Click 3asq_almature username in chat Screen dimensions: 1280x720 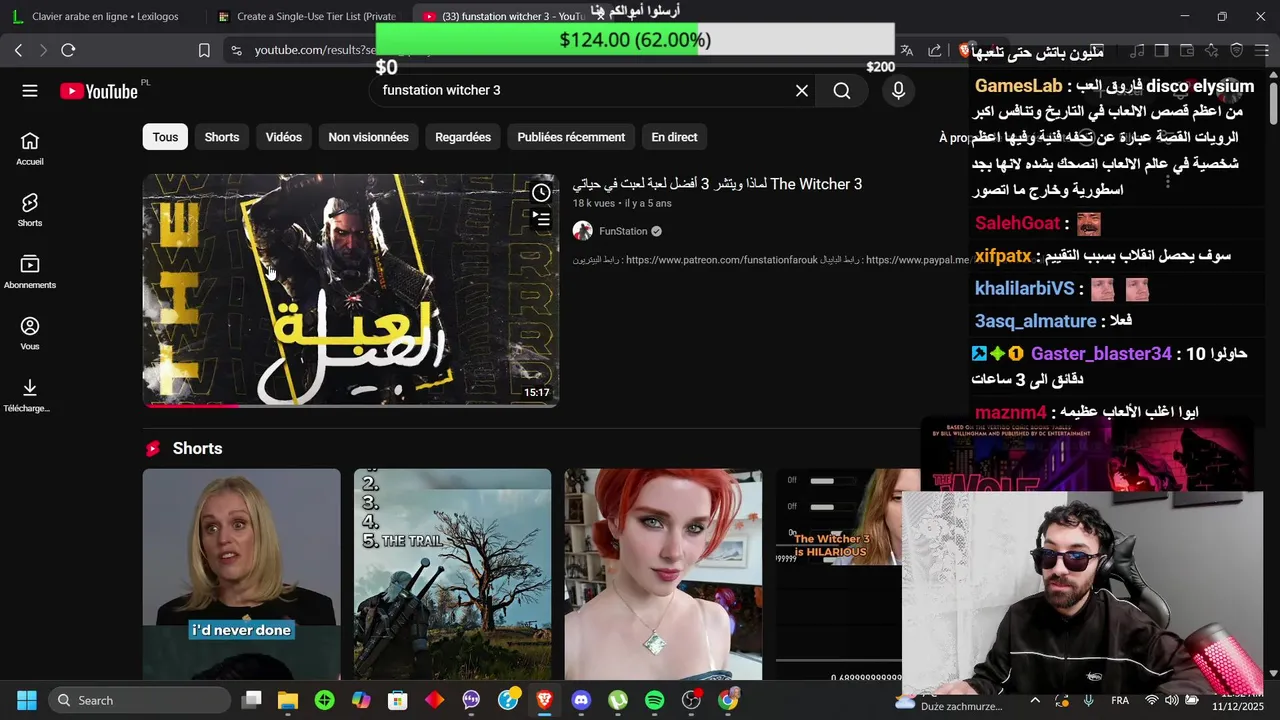point(1035,321)
